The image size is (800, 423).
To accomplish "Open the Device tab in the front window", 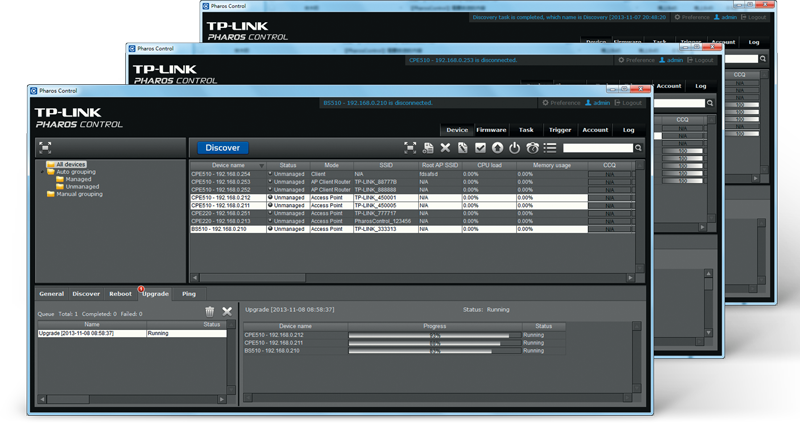I will [x=457, y=130].
